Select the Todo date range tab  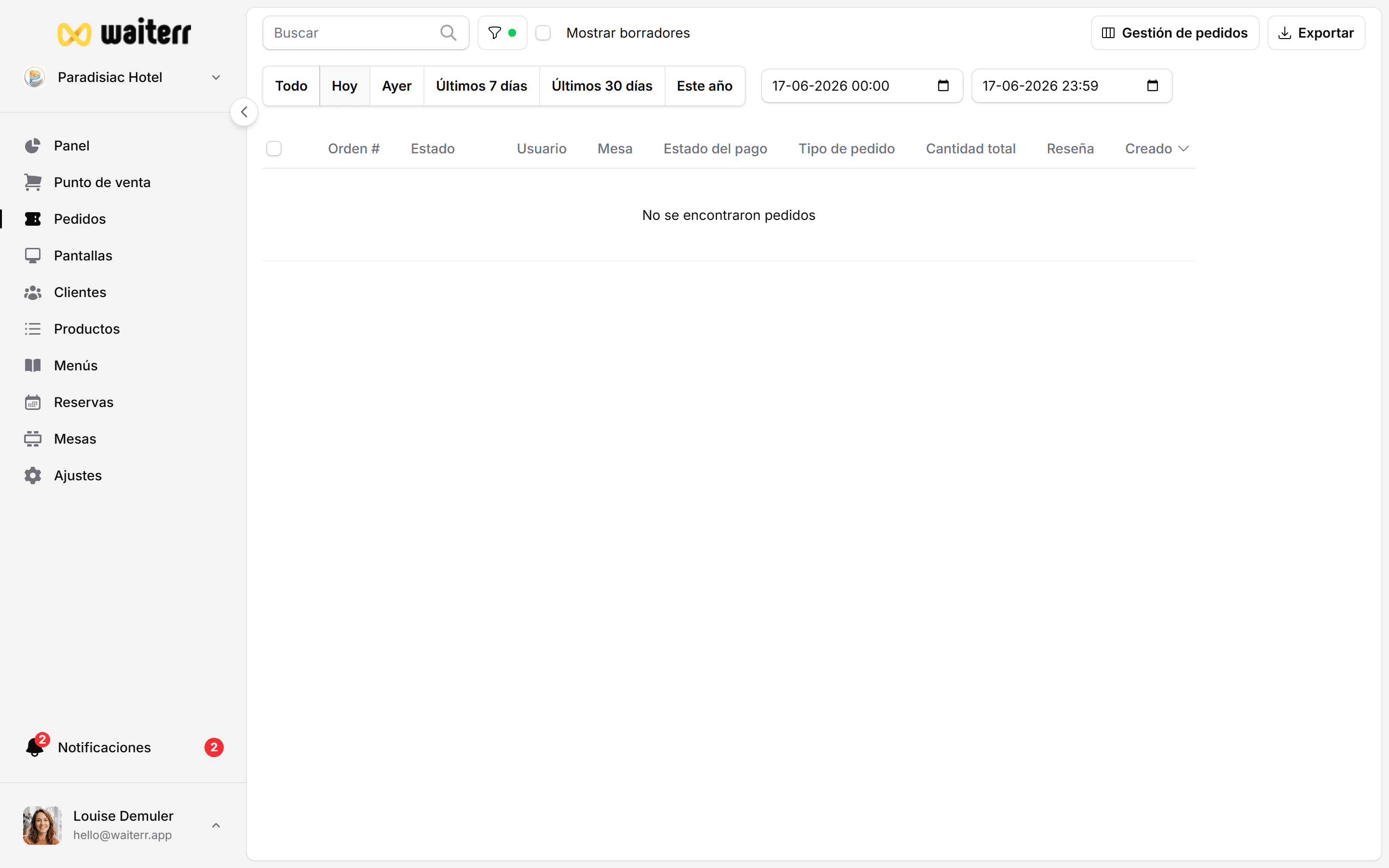[x=291, y=85]
